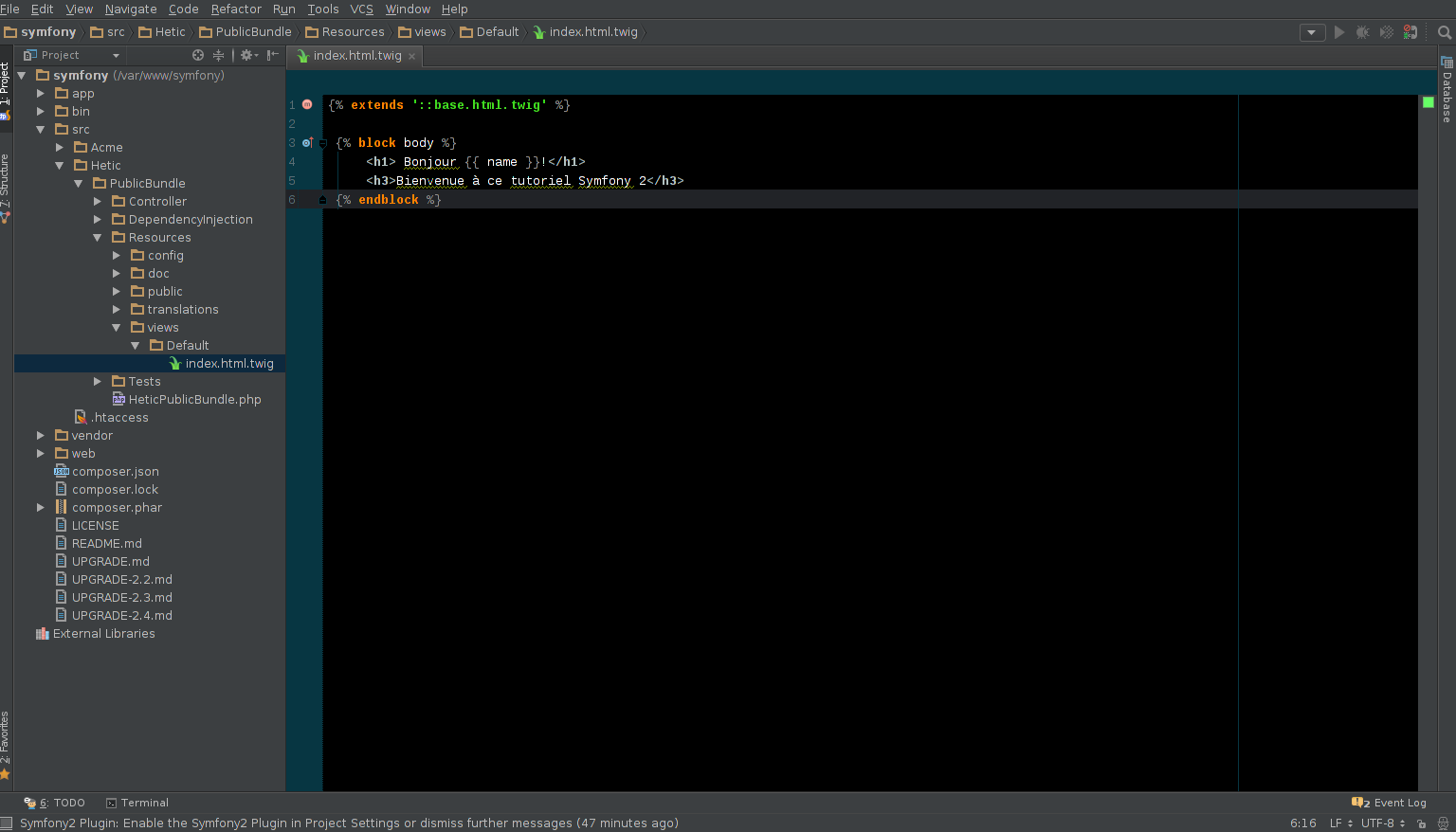The height and width of the screenshot is (832, 1456).
Task: Open the Terminal tool window
Action: click(x=137, y=803)
